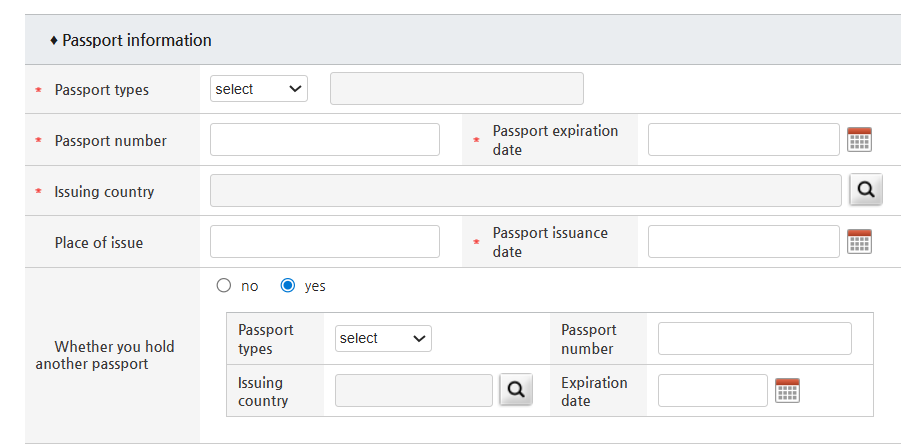The width and height of the screenshot is (904, 445).
Task: Click the Place of issue field
Action: 325,242
